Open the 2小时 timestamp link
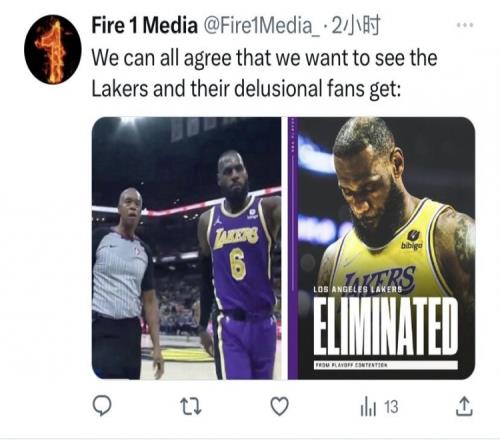500x440 pixels. tap(356, 26)
